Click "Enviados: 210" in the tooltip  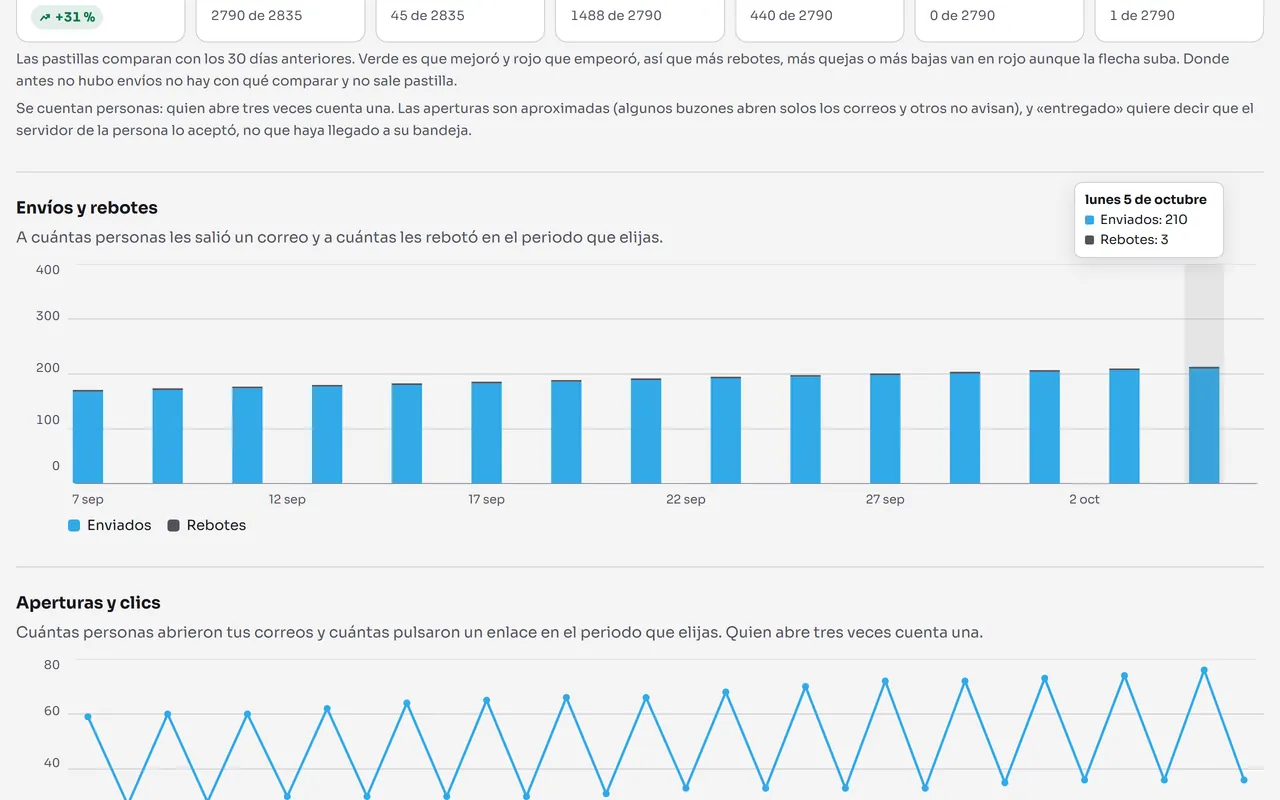(1144, 220)
